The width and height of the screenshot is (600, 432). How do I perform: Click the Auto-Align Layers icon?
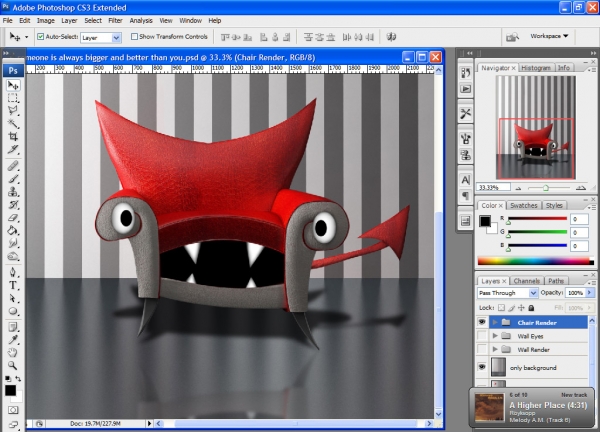[391, 37]
